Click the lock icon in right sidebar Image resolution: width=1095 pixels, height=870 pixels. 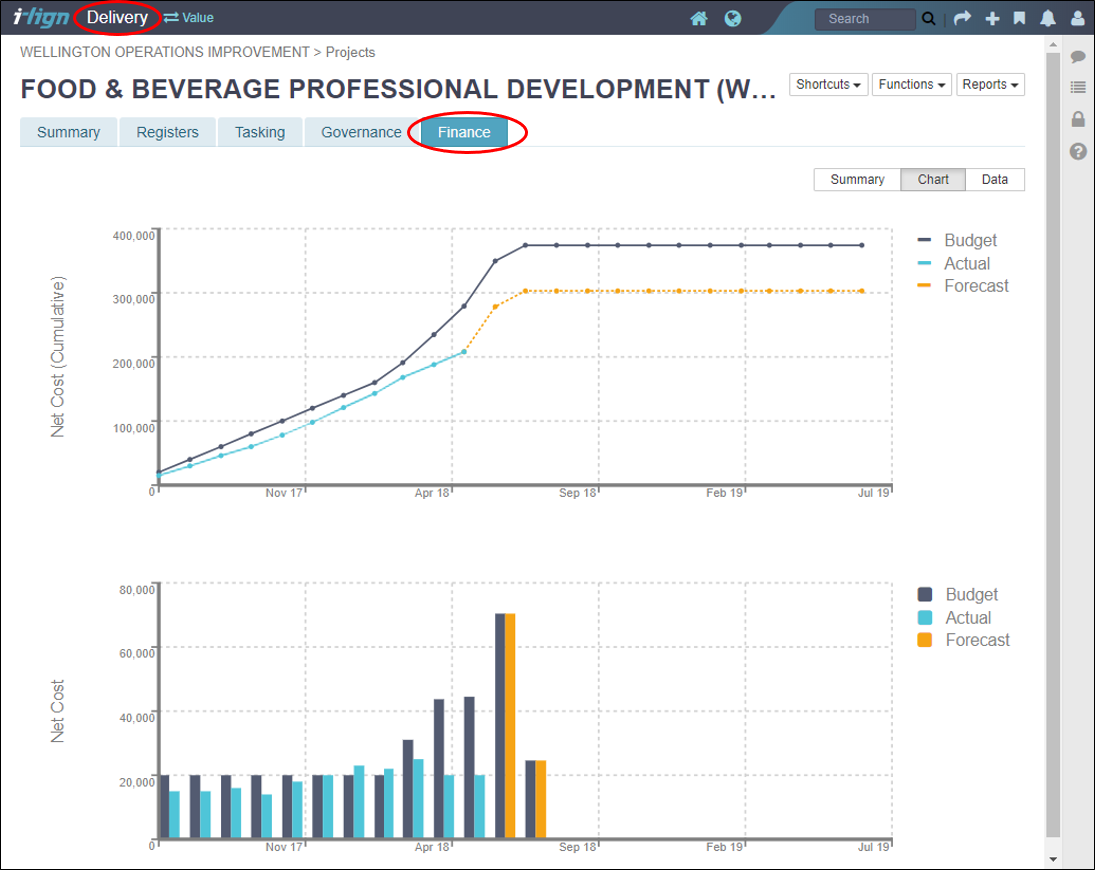tap(1078, 119)
